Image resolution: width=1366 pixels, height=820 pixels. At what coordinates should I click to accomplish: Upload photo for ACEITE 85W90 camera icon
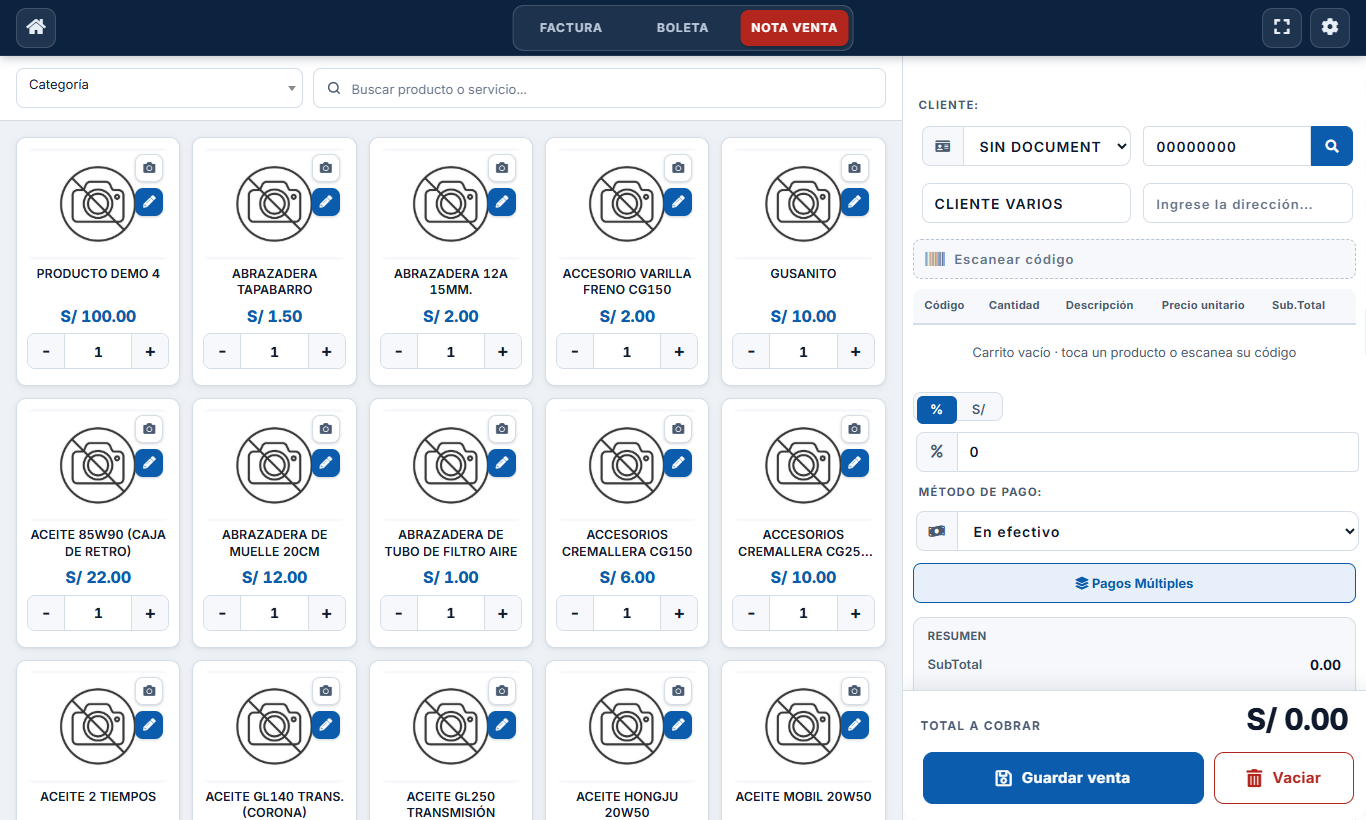149,429
